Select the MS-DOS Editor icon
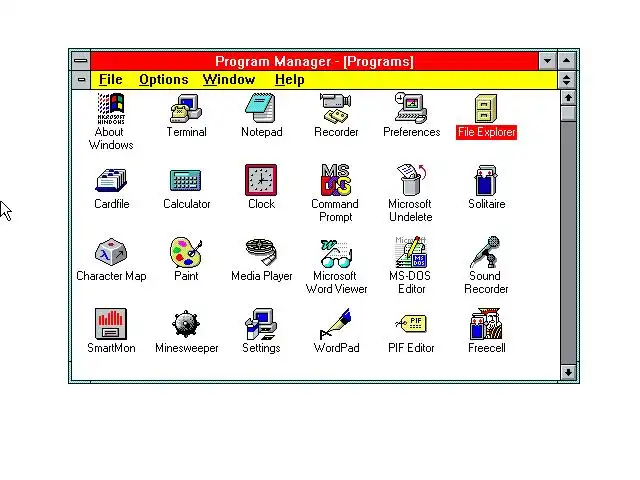The height and width of the screenshot is (480, 640). 411,252
